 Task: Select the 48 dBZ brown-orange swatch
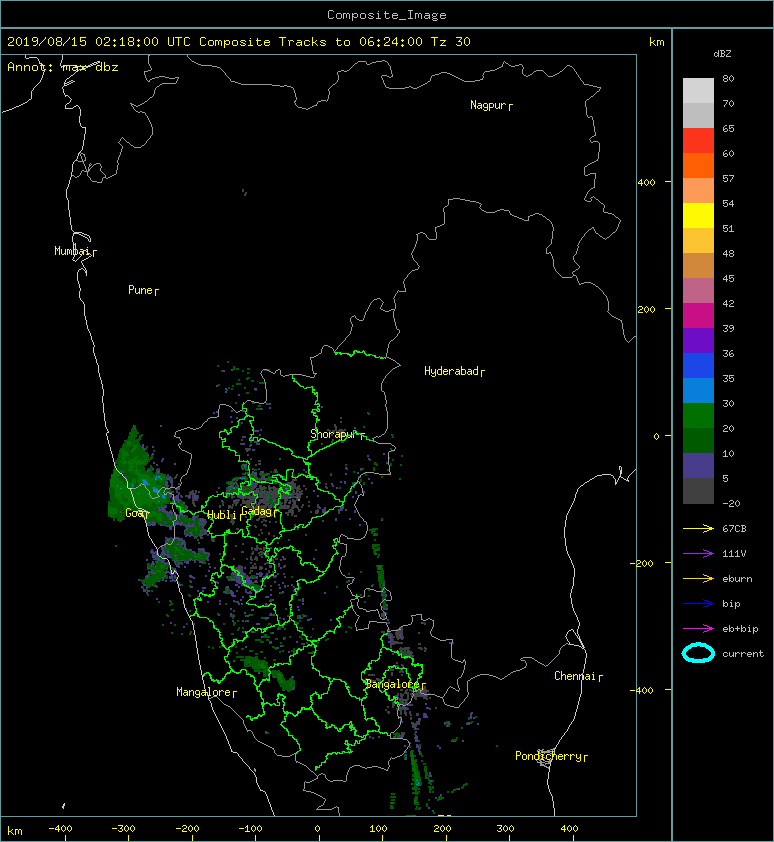pos(698,266)
